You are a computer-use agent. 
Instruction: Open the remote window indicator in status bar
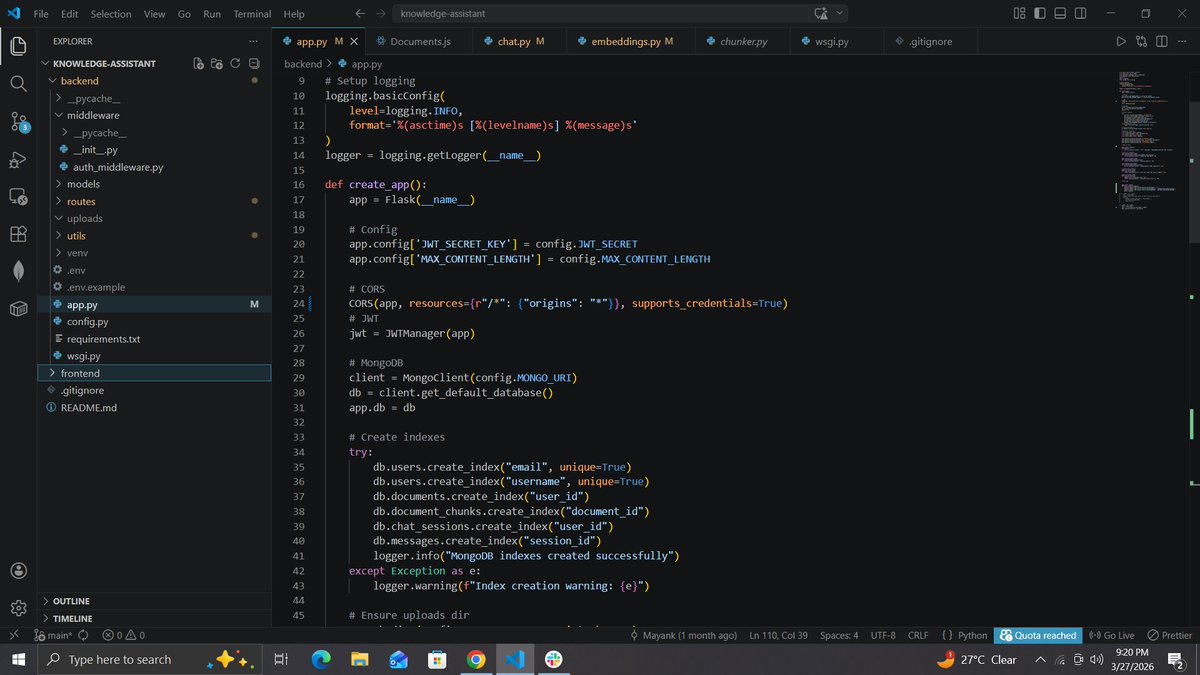pos(13,635)
